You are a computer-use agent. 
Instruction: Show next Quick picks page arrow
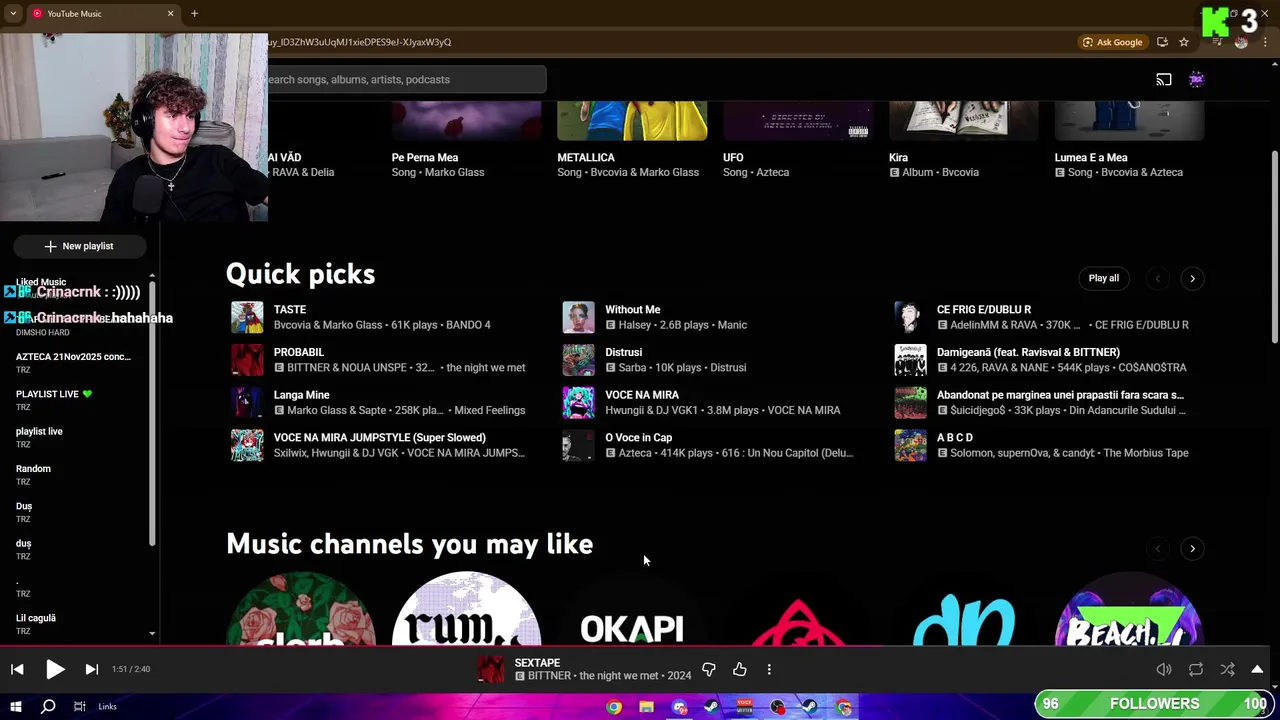1192,278
